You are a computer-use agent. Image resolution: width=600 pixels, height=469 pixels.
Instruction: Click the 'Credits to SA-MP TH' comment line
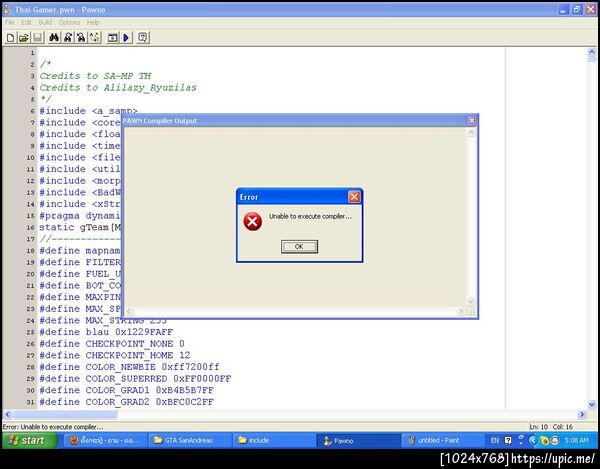tap(95, 76)
